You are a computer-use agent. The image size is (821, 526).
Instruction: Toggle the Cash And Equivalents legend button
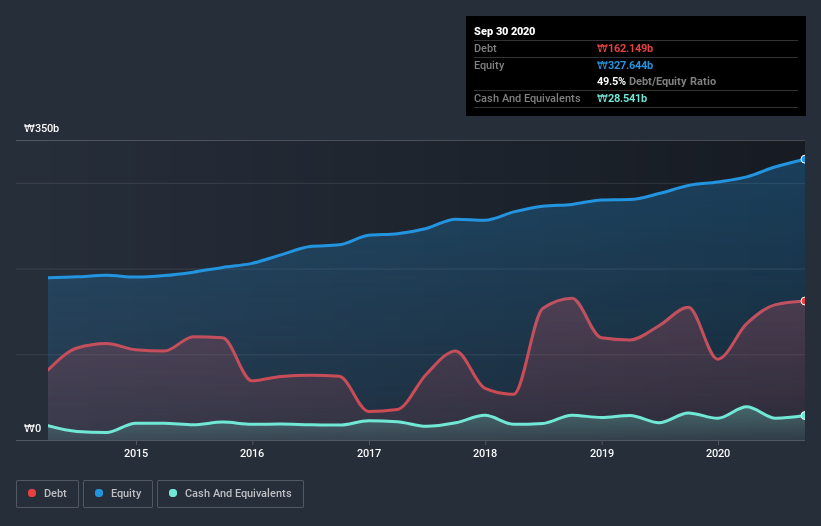point(230,494)
